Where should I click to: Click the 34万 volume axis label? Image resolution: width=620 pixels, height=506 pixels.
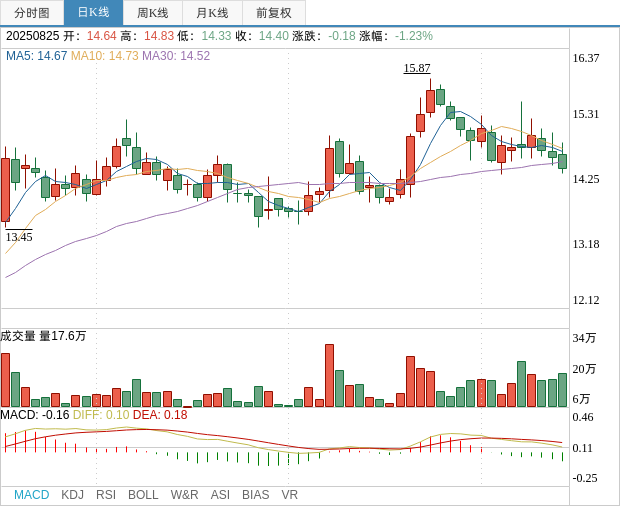point(584,338)
